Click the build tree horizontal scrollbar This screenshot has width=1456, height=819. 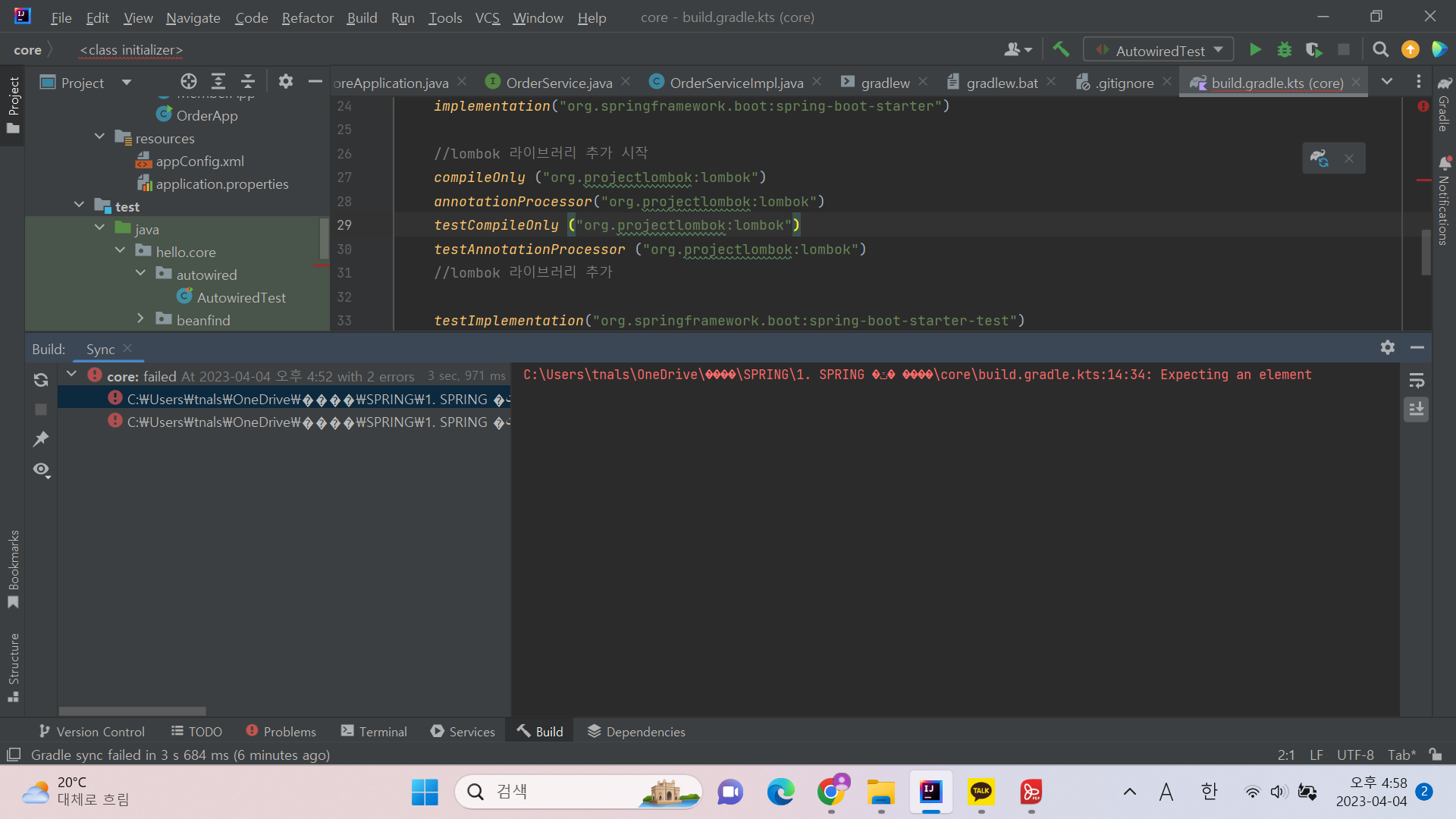pos(133,711)
